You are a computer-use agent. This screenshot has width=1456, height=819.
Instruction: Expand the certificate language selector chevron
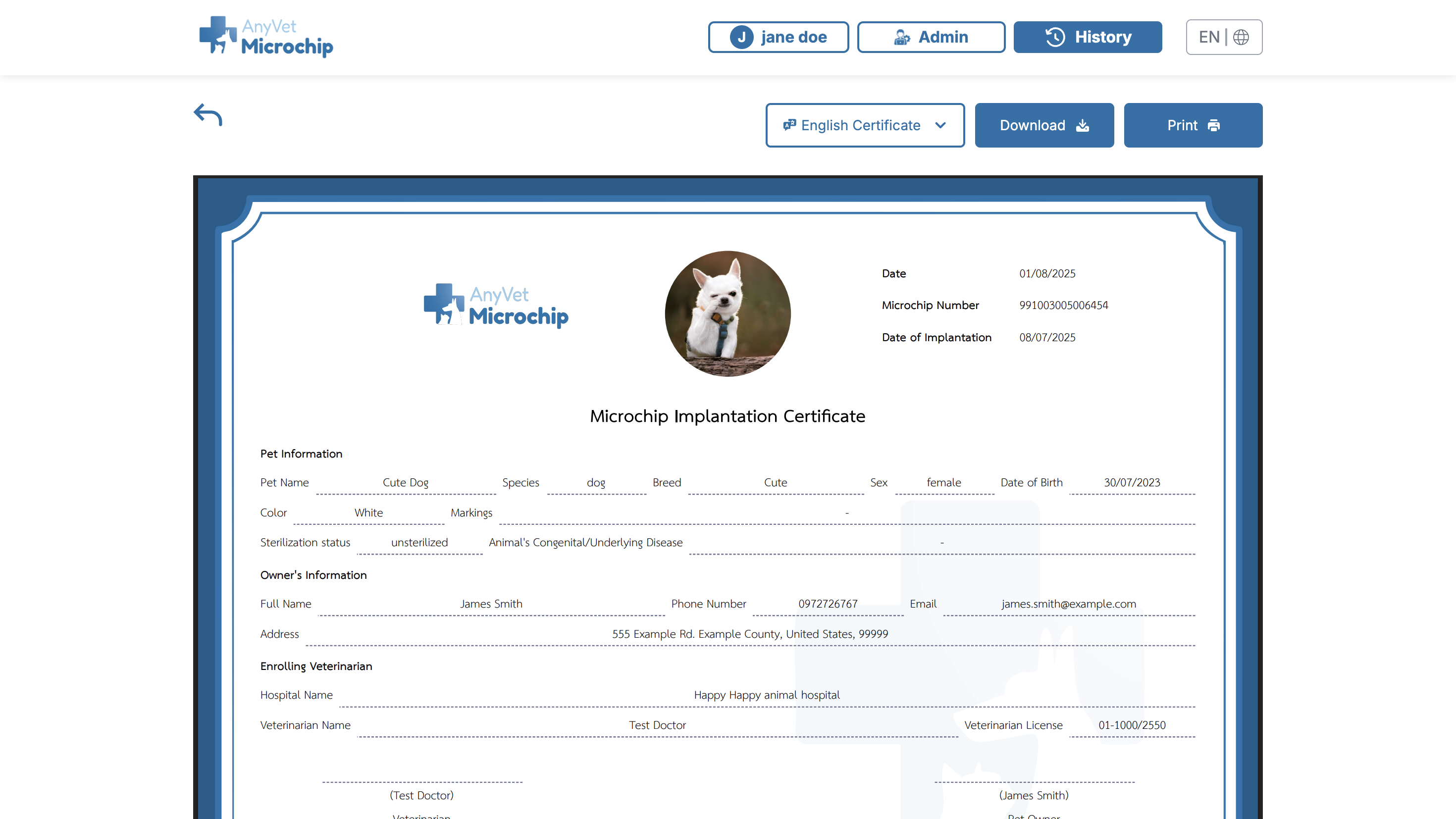click(940, 125)
